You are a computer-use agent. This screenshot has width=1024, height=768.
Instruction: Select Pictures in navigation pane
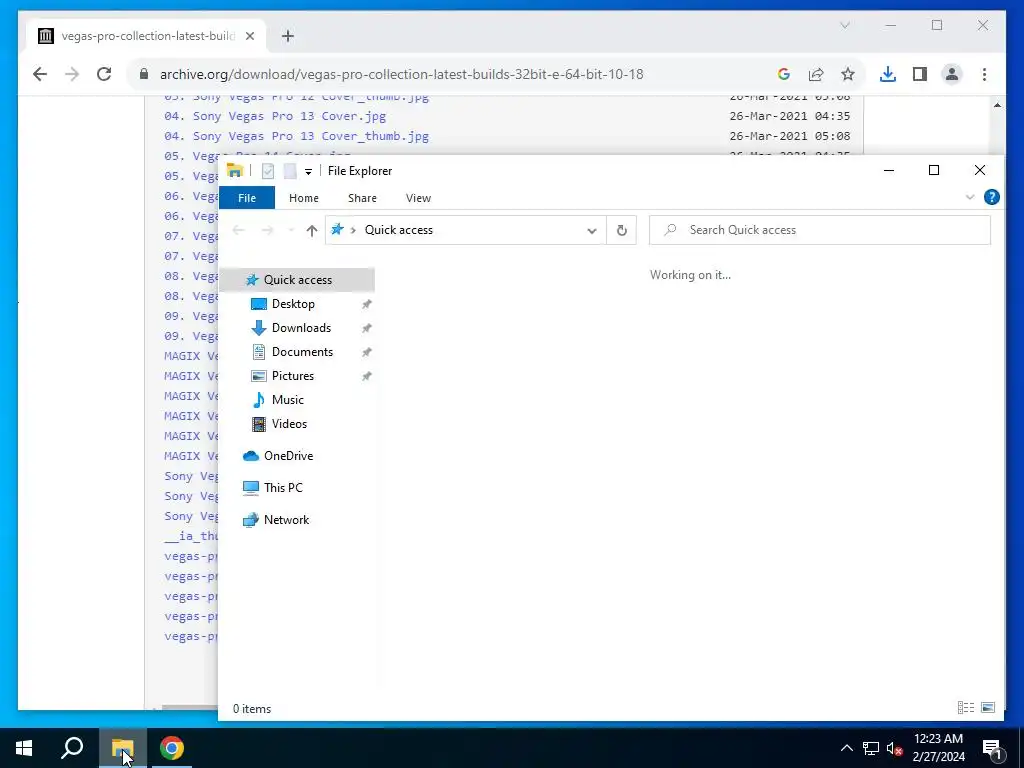[x=292, y=376]
